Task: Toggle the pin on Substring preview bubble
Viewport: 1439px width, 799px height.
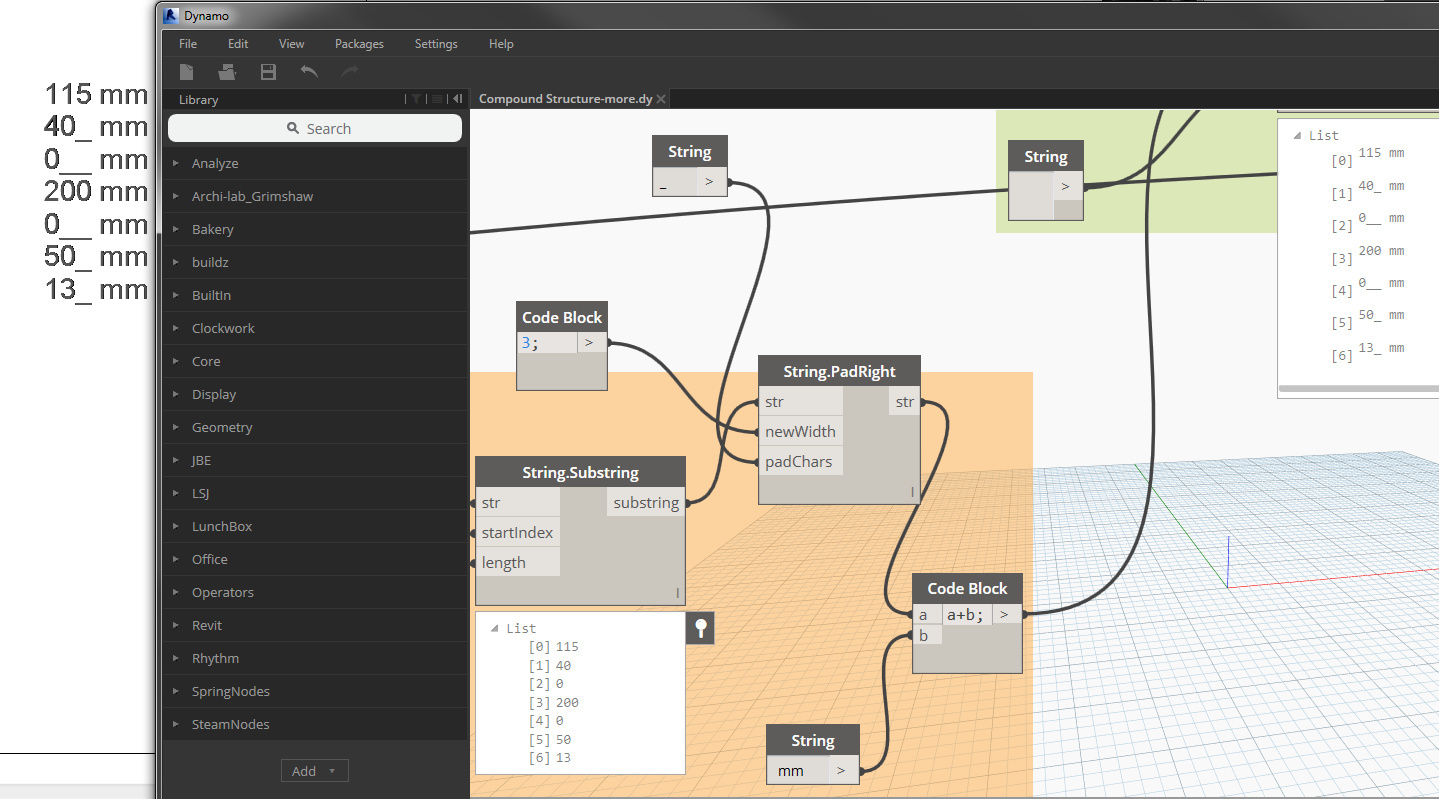Action: (701, 628)
